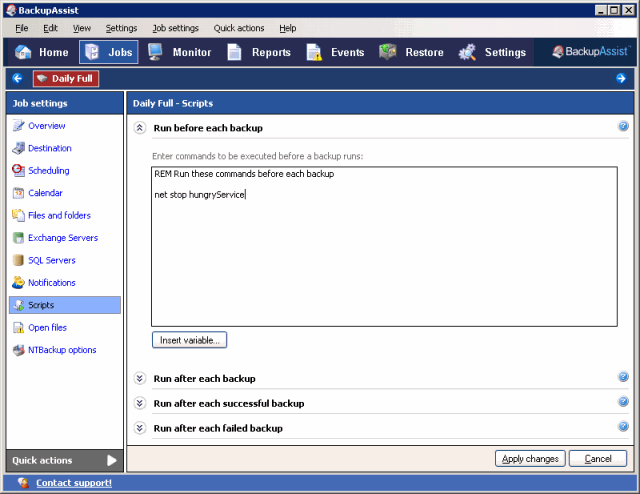Click the BackupAssist logo at top right
Screen dimensions: 640x494
pos(591,51)
